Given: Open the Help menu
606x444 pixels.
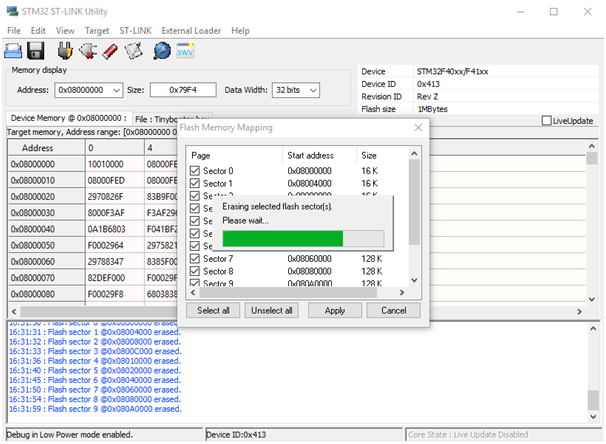Looking at the screenshot, I should 240,31.
